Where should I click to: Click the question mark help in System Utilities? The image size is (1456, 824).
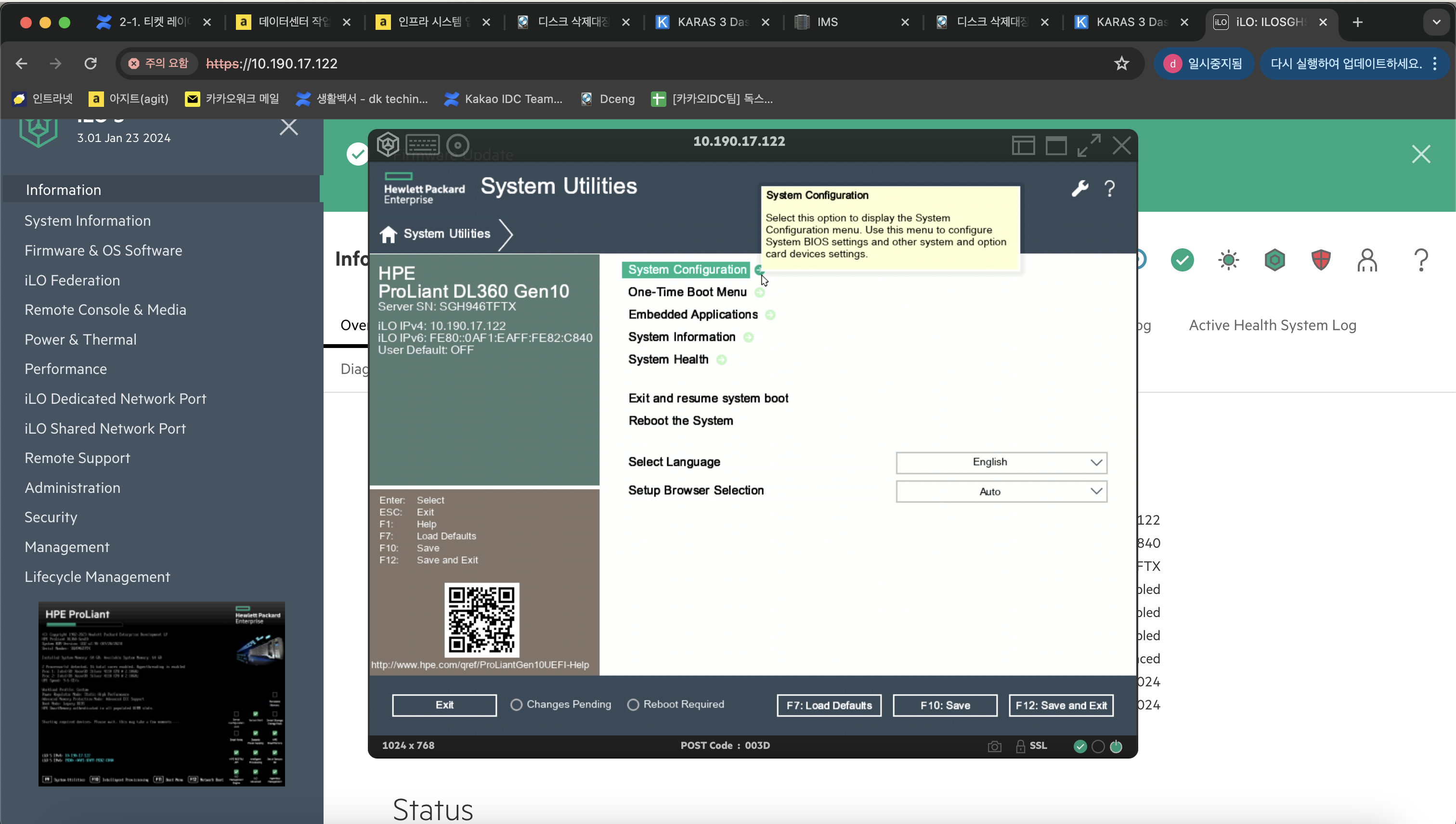point(1109,189)
